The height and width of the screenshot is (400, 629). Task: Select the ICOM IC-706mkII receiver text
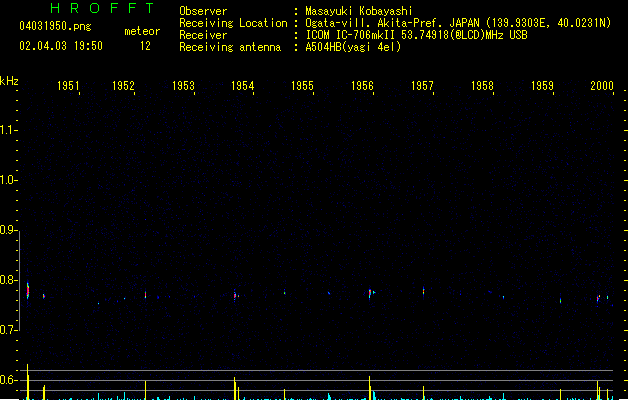click(416, 35)
